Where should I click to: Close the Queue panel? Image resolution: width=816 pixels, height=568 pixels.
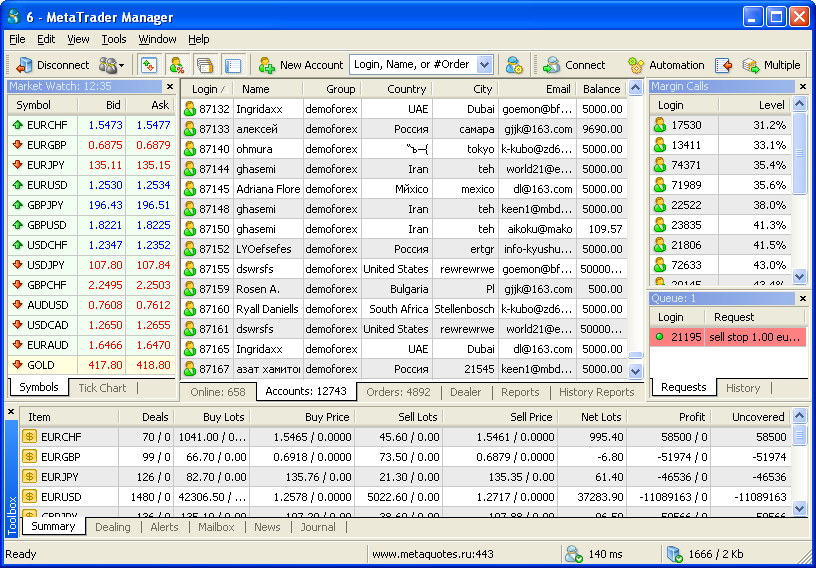802,298
